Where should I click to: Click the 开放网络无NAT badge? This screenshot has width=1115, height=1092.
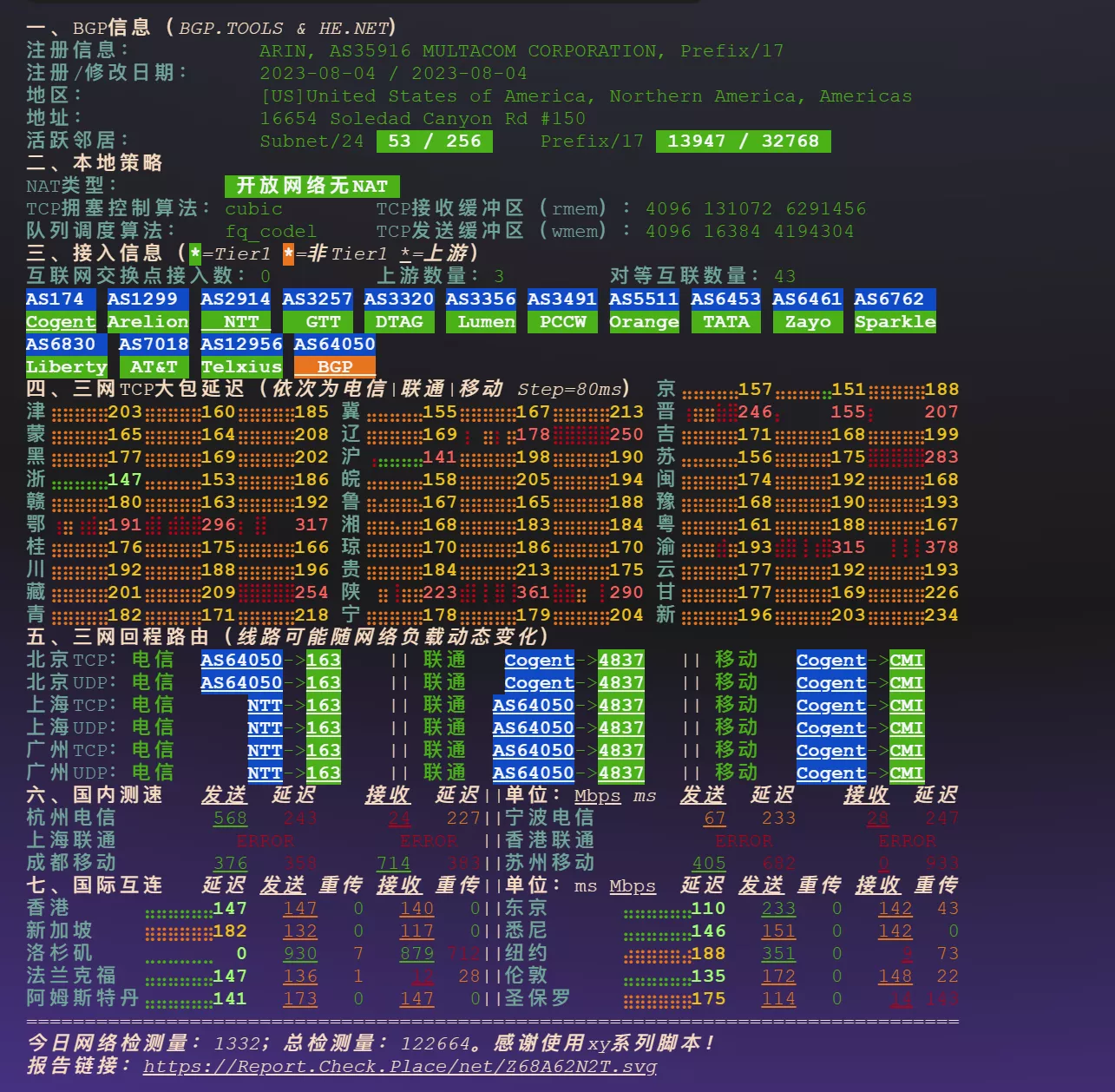point(312,187)
